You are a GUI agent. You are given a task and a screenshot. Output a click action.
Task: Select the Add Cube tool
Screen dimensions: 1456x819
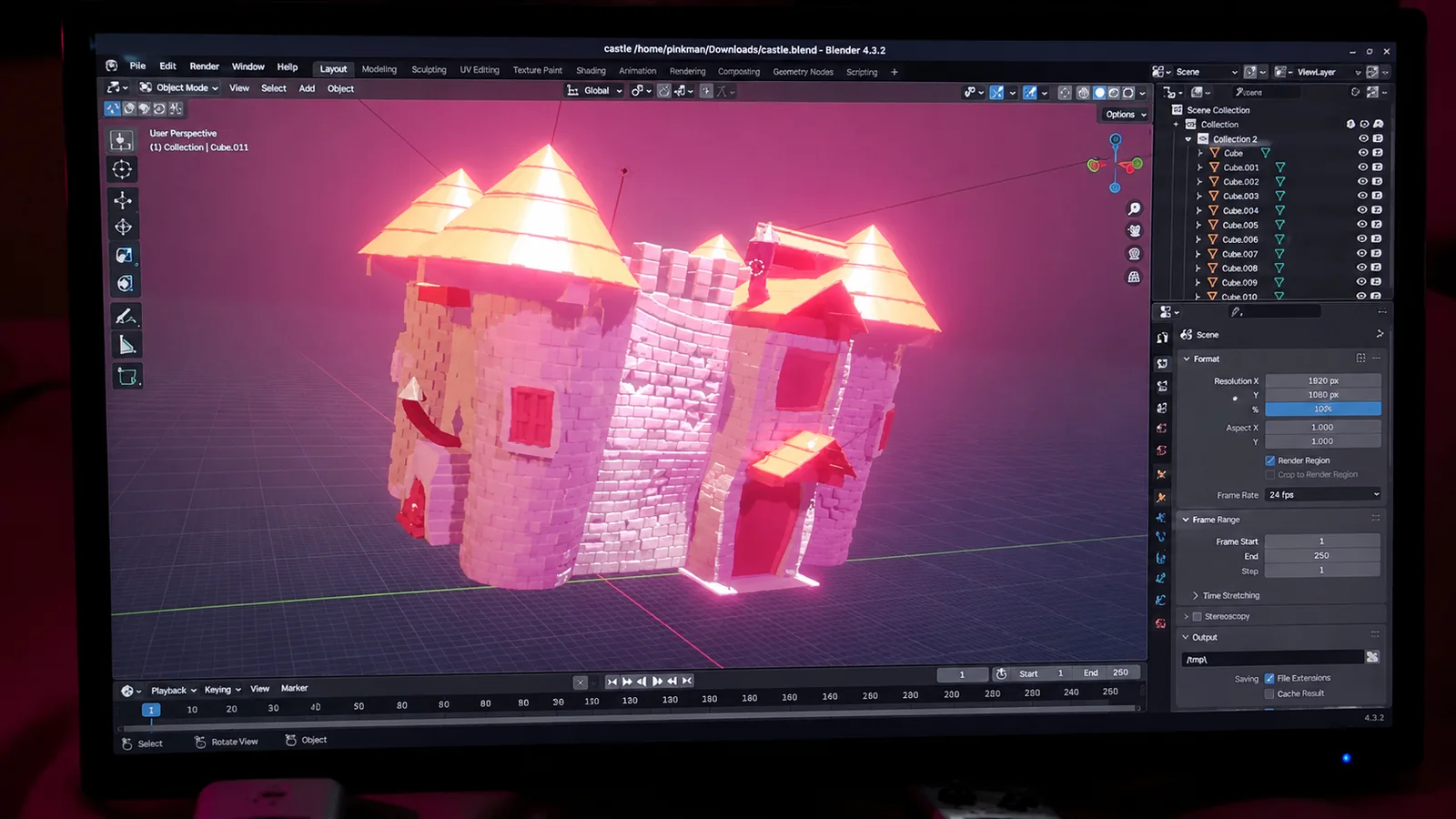127,376
